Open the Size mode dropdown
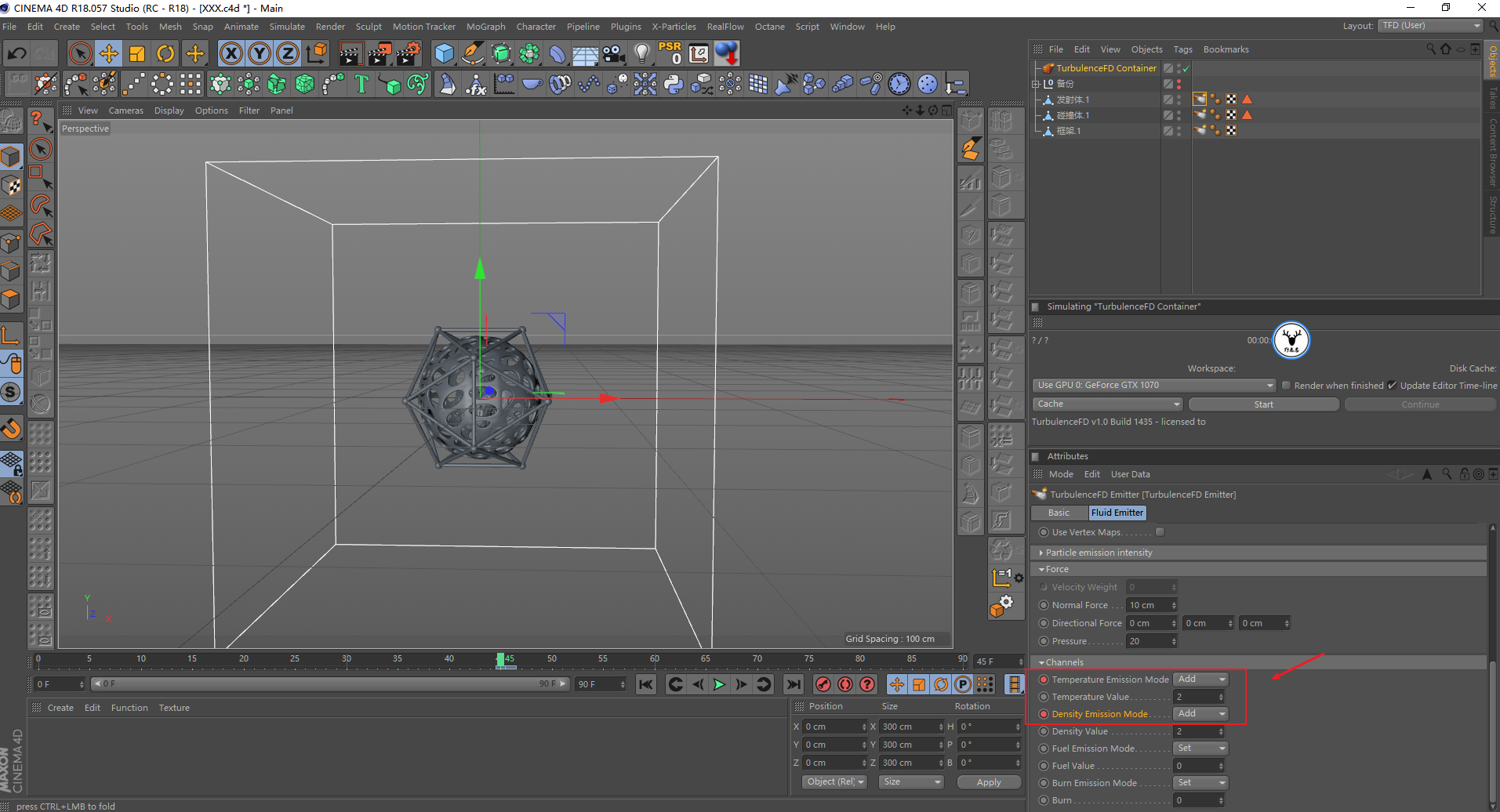This screenshot has width=1500, height=812. tap(910, 782)
